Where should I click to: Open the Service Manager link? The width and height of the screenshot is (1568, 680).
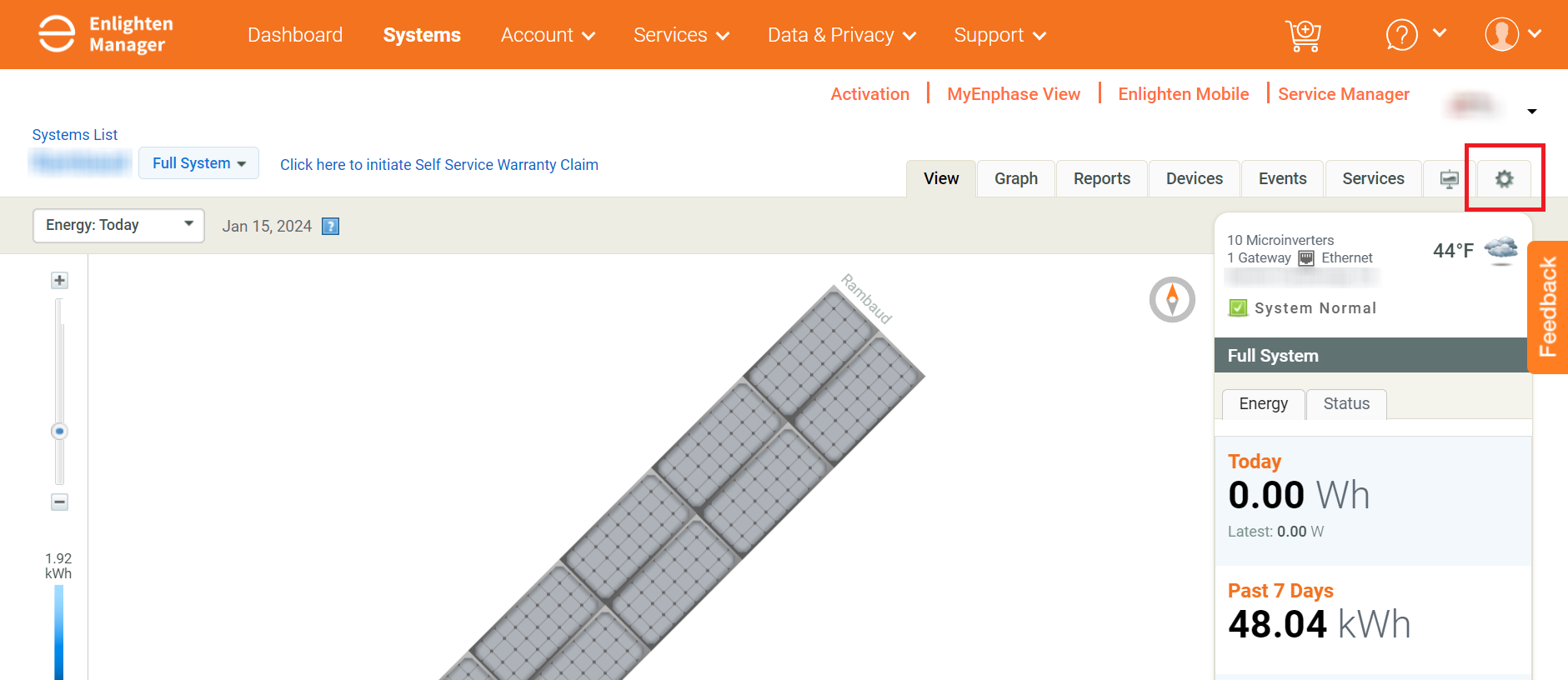tap(1344, 94)
